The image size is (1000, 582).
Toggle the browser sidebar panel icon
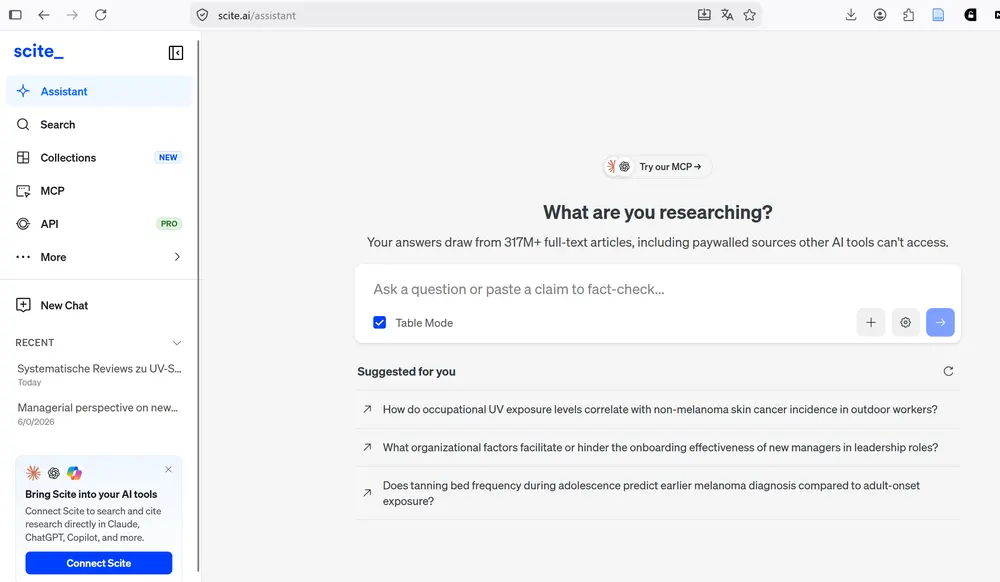click(x=15, y=15)
